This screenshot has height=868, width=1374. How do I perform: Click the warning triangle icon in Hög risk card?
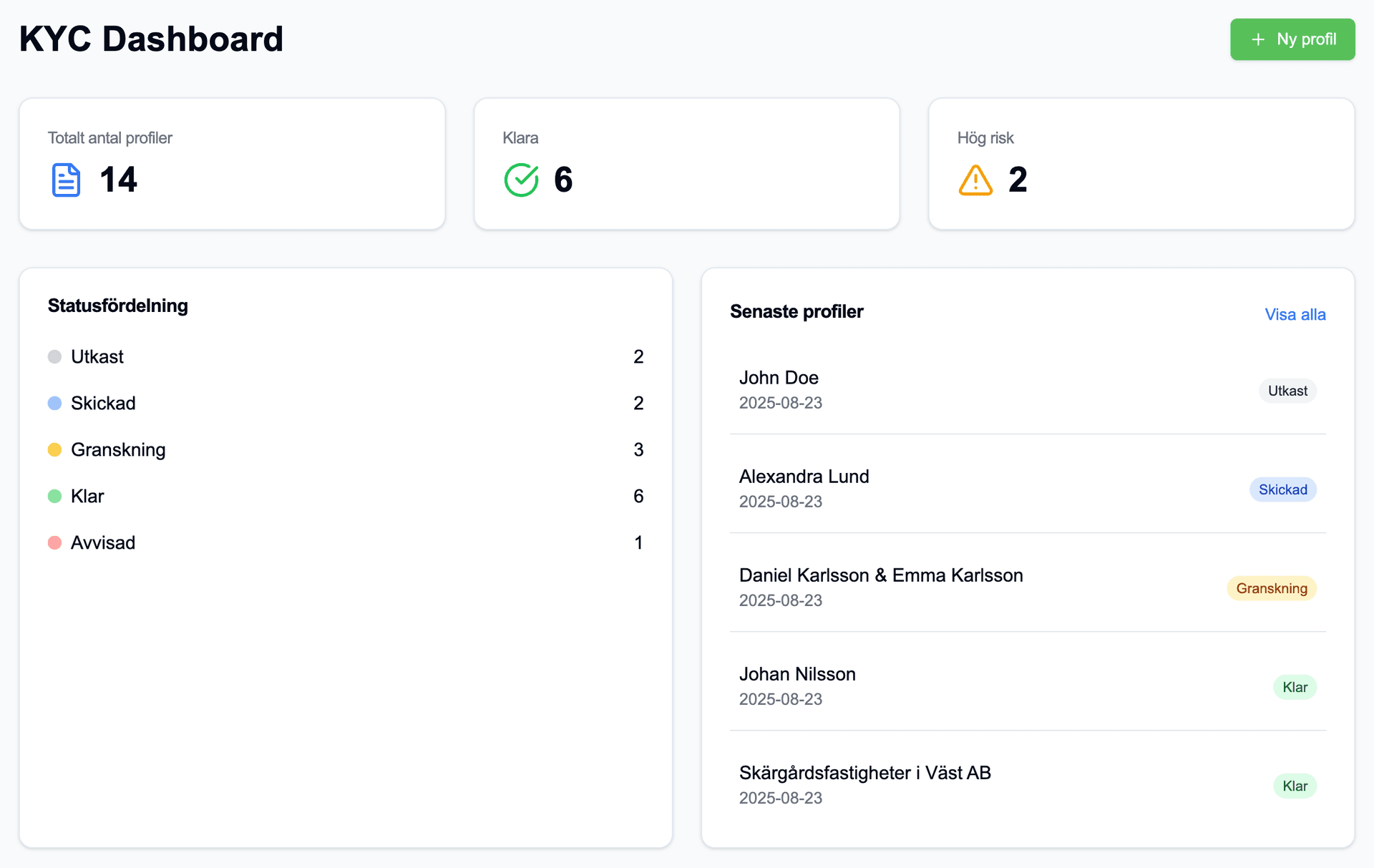point(975,180)
